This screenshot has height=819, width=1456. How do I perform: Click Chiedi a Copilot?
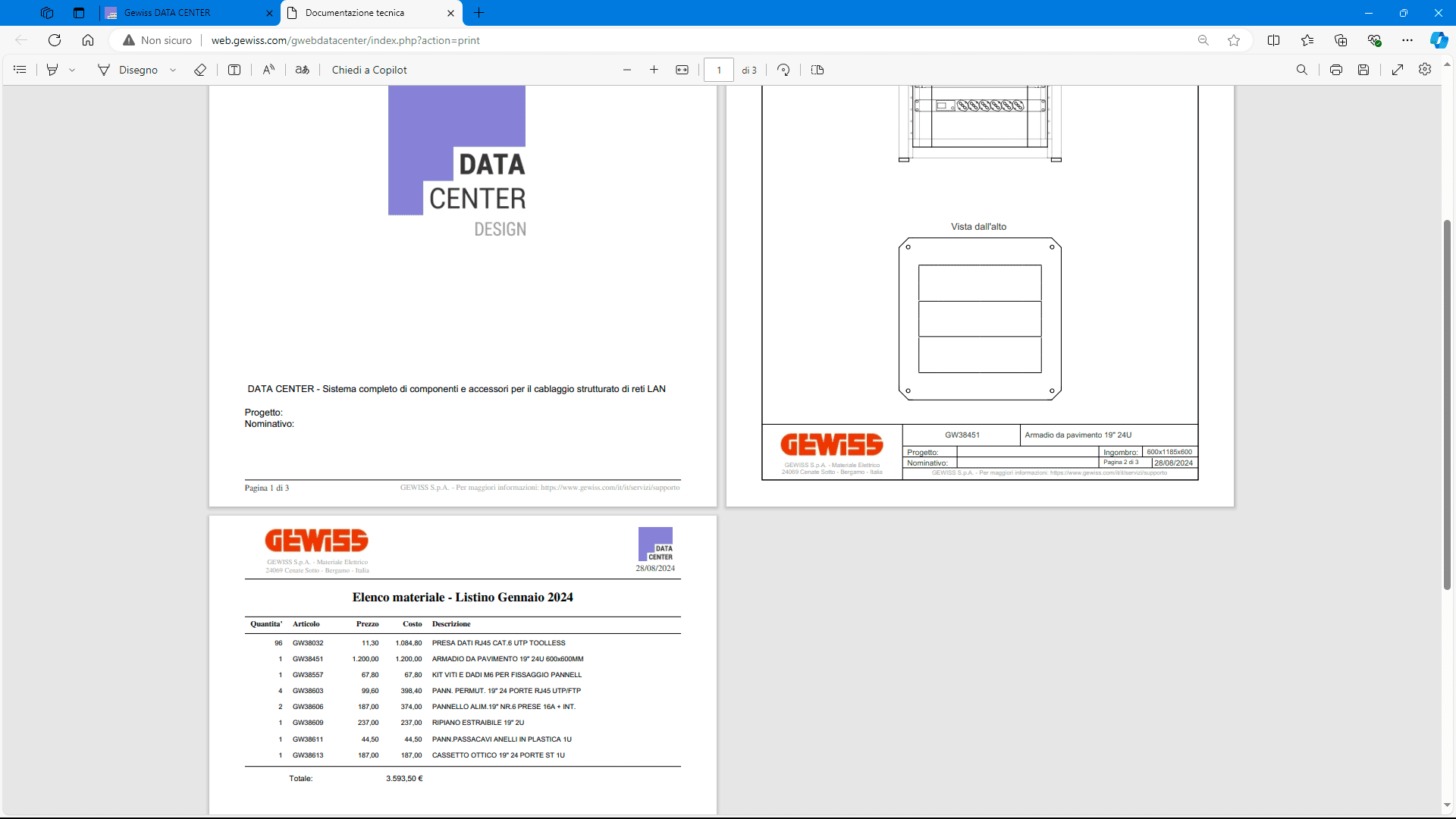369,70
